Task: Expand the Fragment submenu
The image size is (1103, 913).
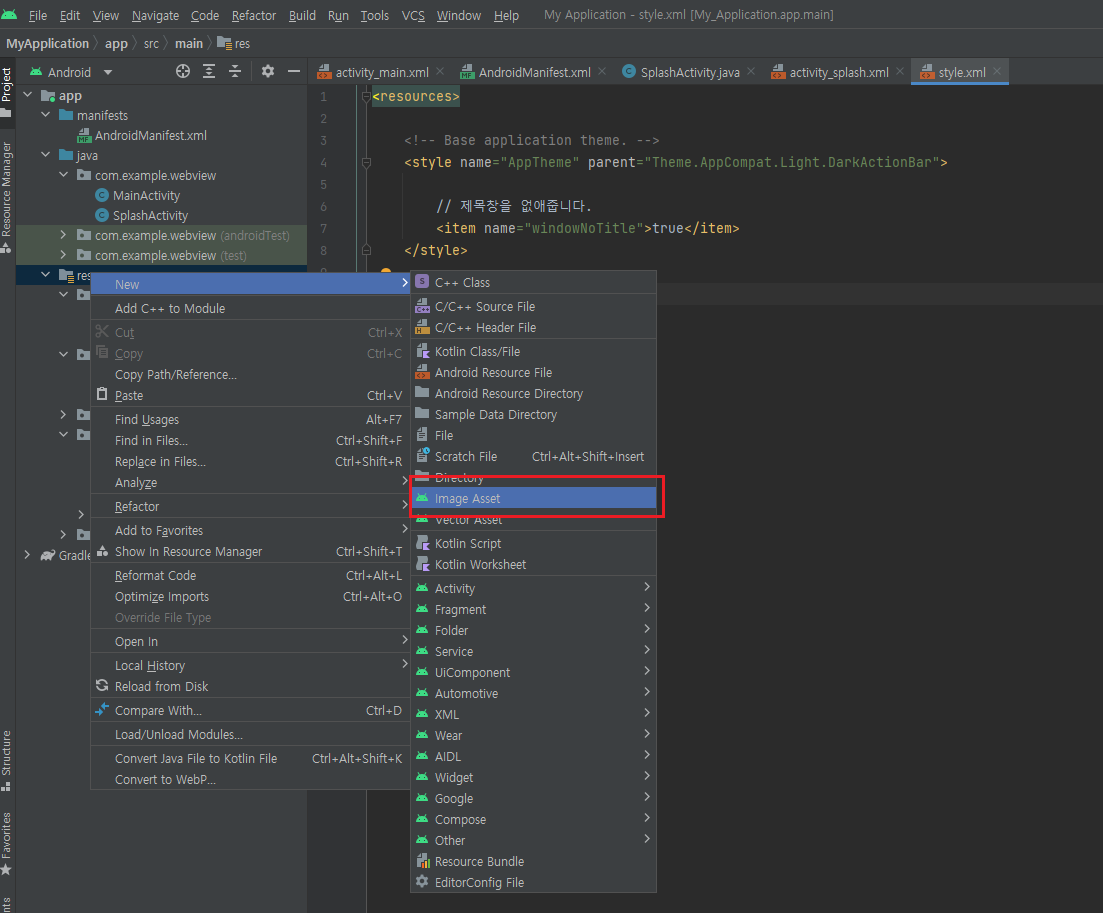Action: tap(533, 610)
